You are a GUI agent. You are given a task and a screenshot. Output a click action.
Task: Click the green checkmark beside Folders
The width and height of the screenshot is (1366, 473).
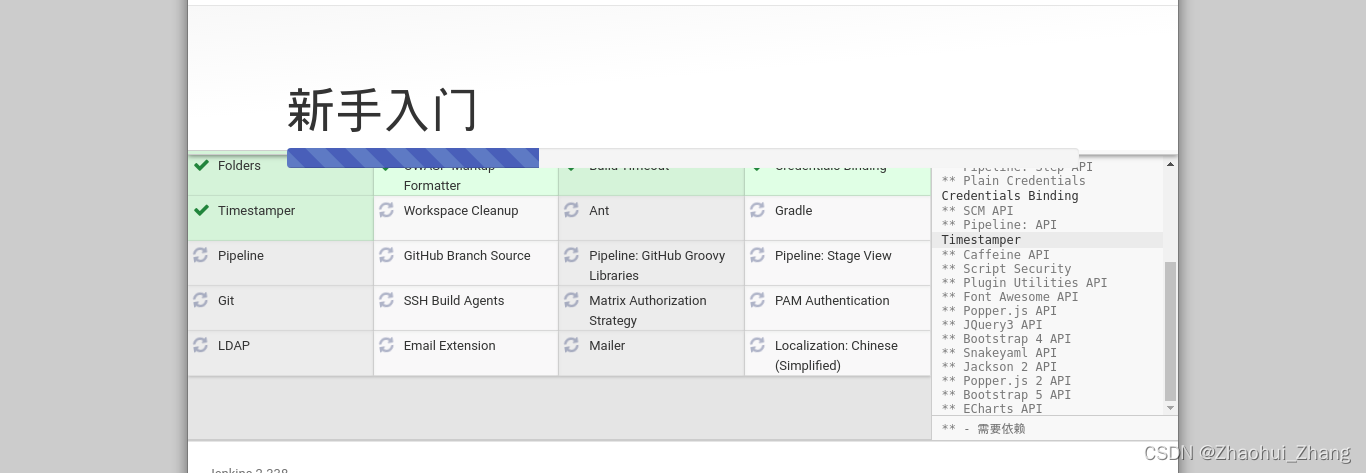[201, 166]
